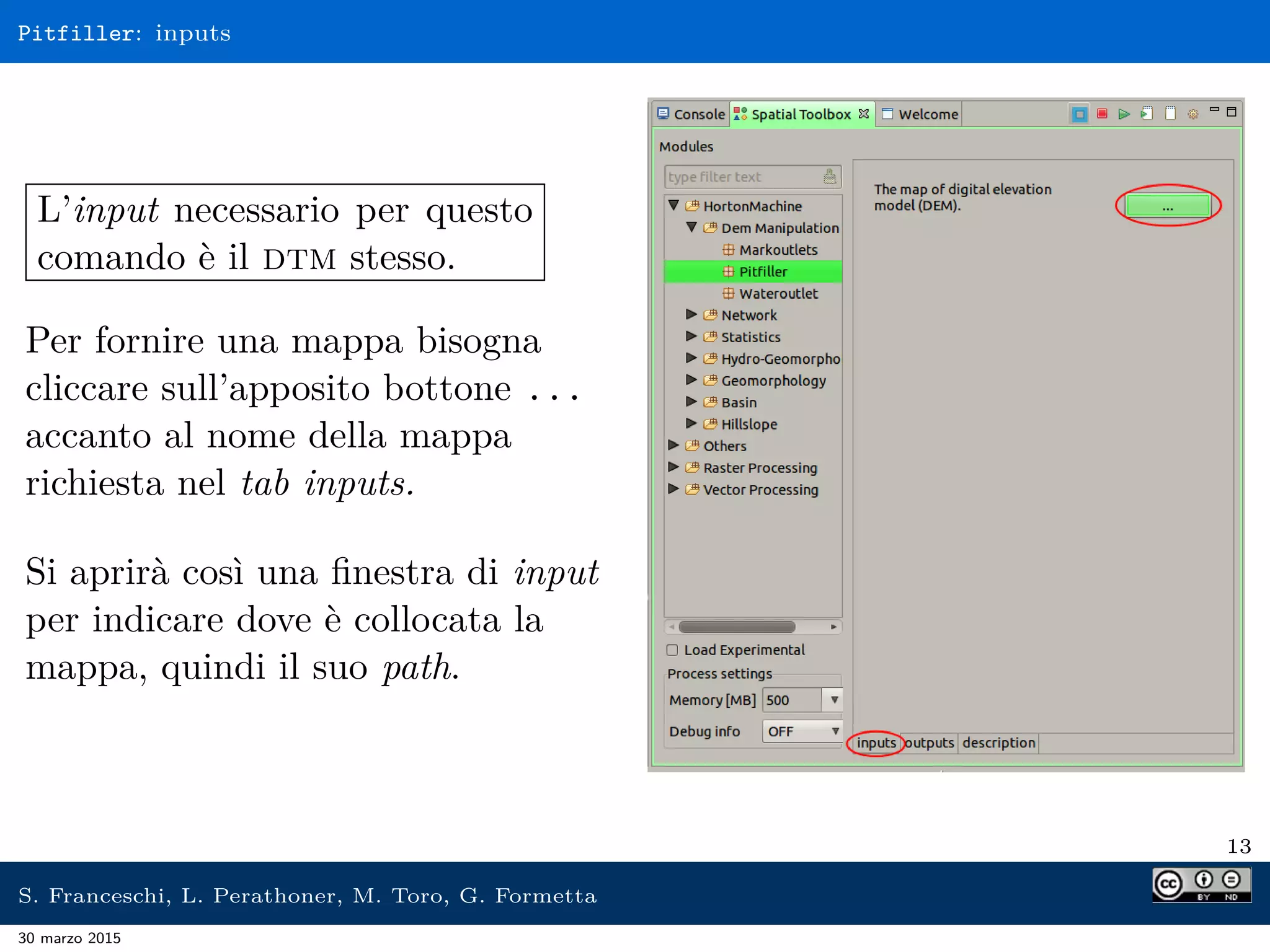Clear the filter with the broom icon
Viewport: 1270px width, 952px height.
click(x=830, y=177)
